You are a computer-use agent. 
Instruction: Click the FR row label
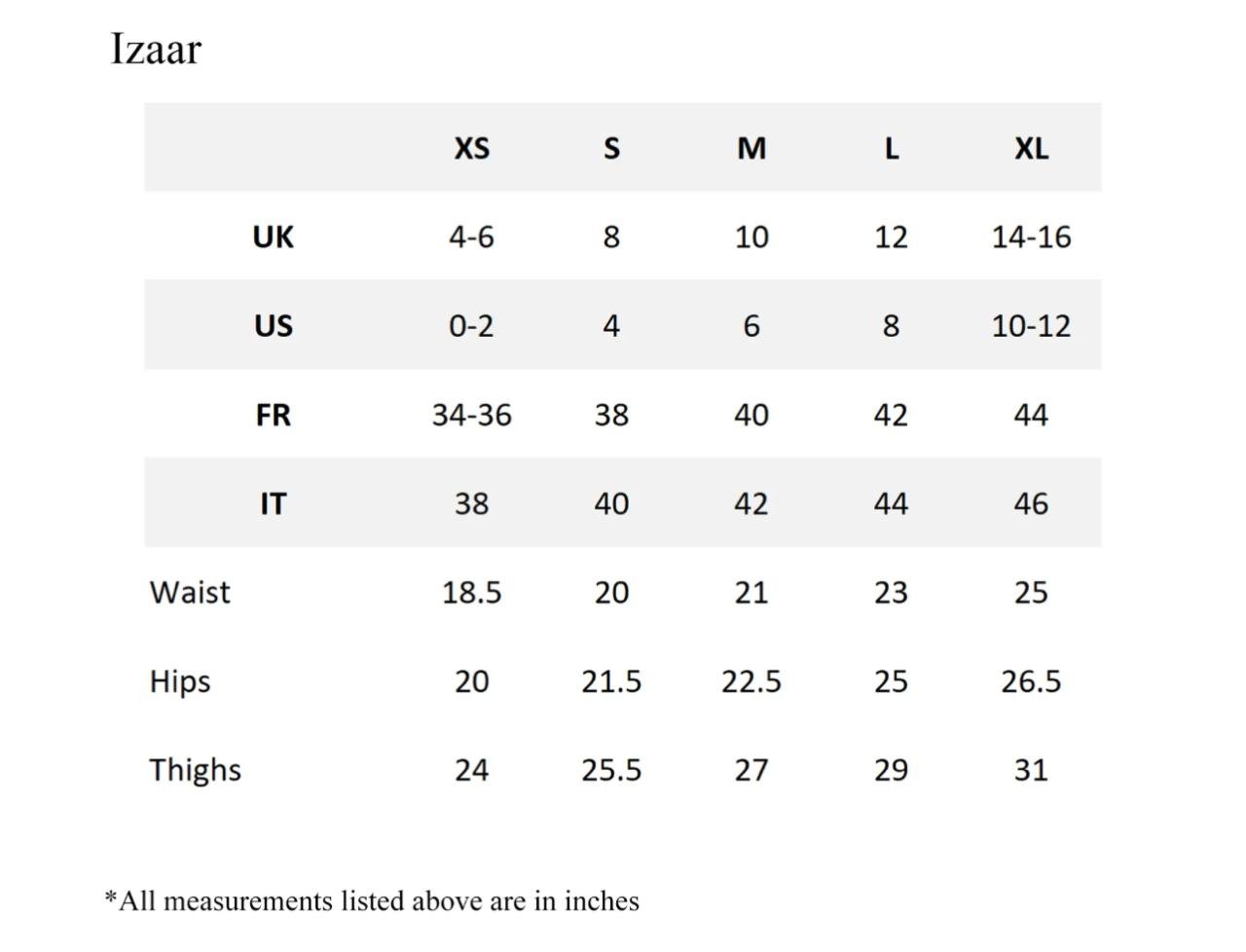(x=273, y=415)
